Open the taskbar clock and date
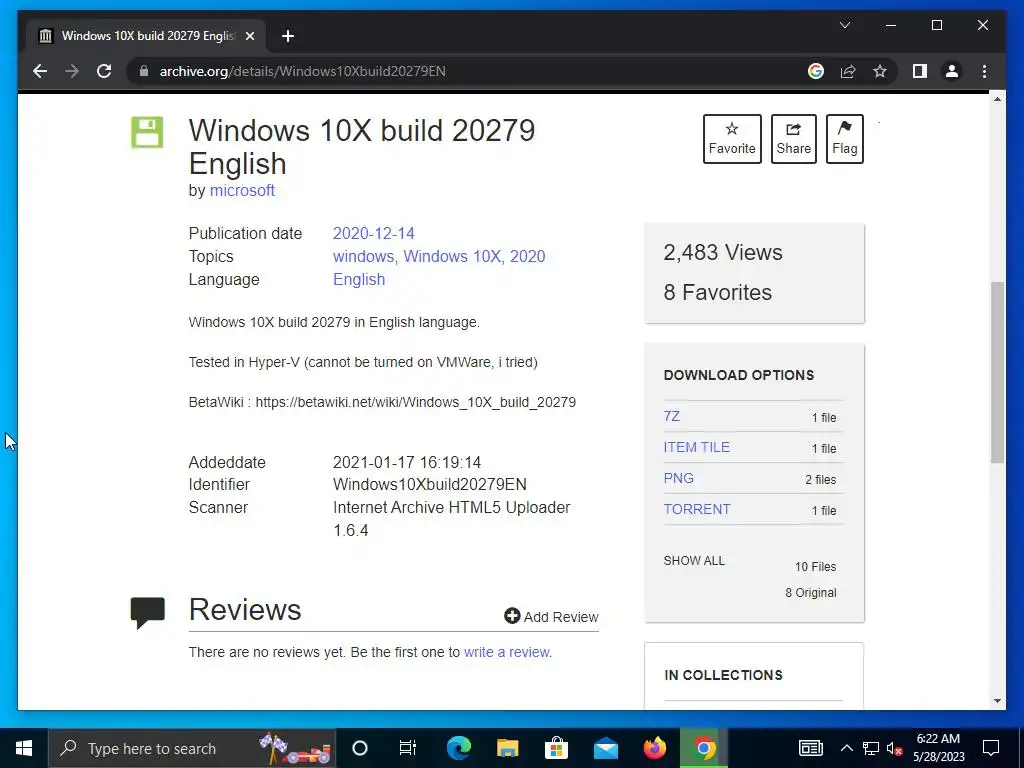Image resolution: width=1024 pixels, height=768 pixels. coord(938,748)
